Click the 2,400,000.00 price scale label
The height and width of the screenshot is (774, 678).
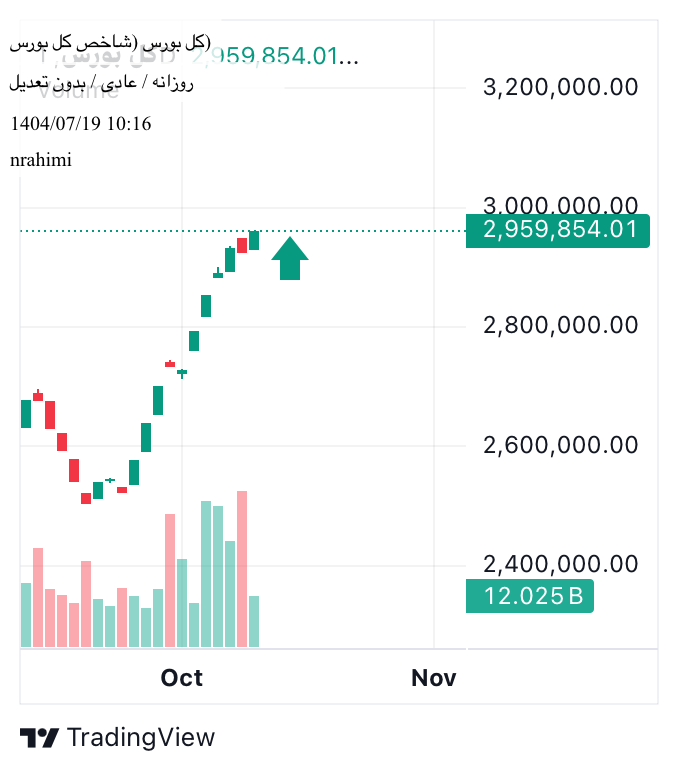point(560,563)
